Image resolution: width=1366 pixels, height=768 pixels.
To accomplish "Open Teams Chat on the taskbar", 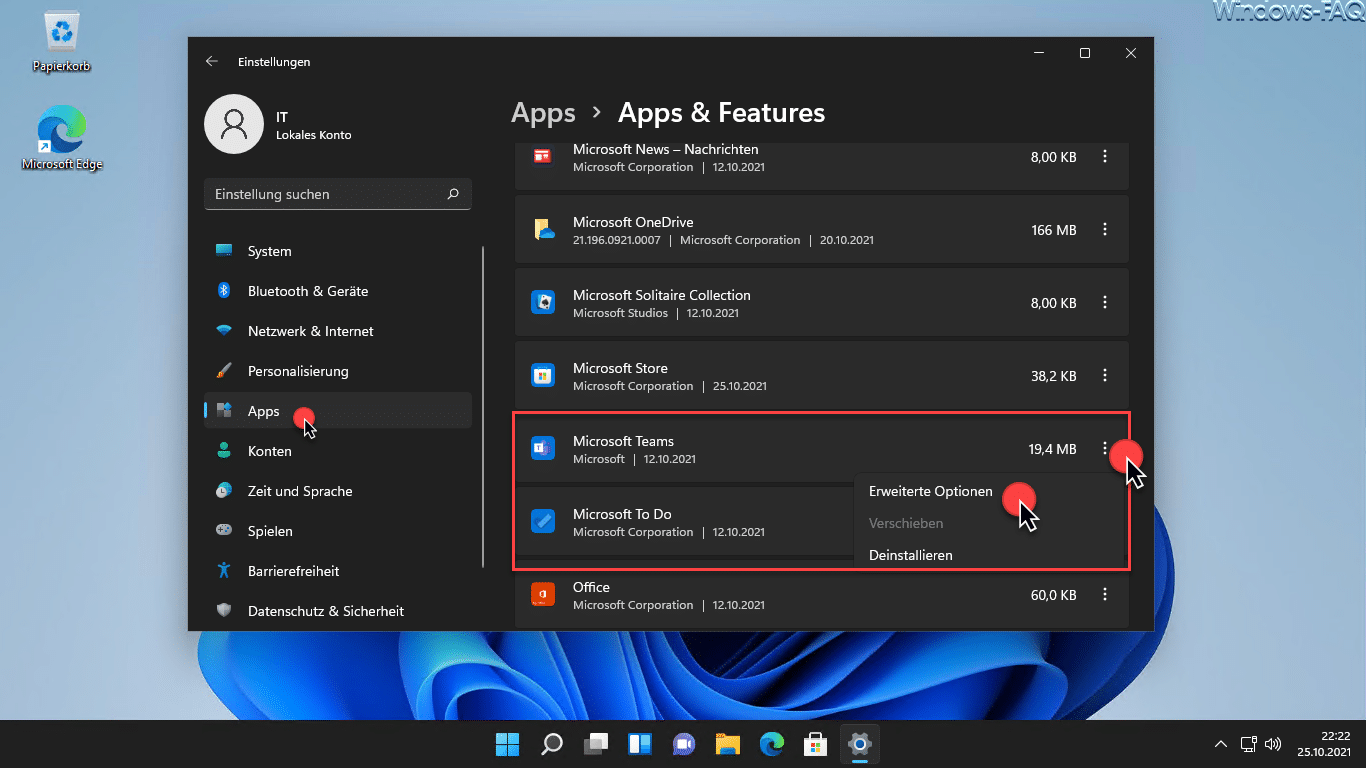I will coord(684,744).
